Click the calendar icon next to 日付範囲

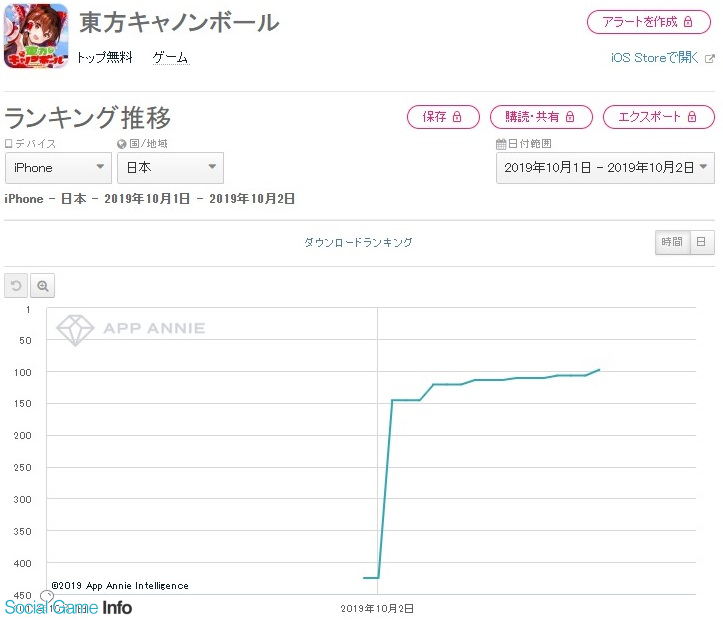pos(501,144)
